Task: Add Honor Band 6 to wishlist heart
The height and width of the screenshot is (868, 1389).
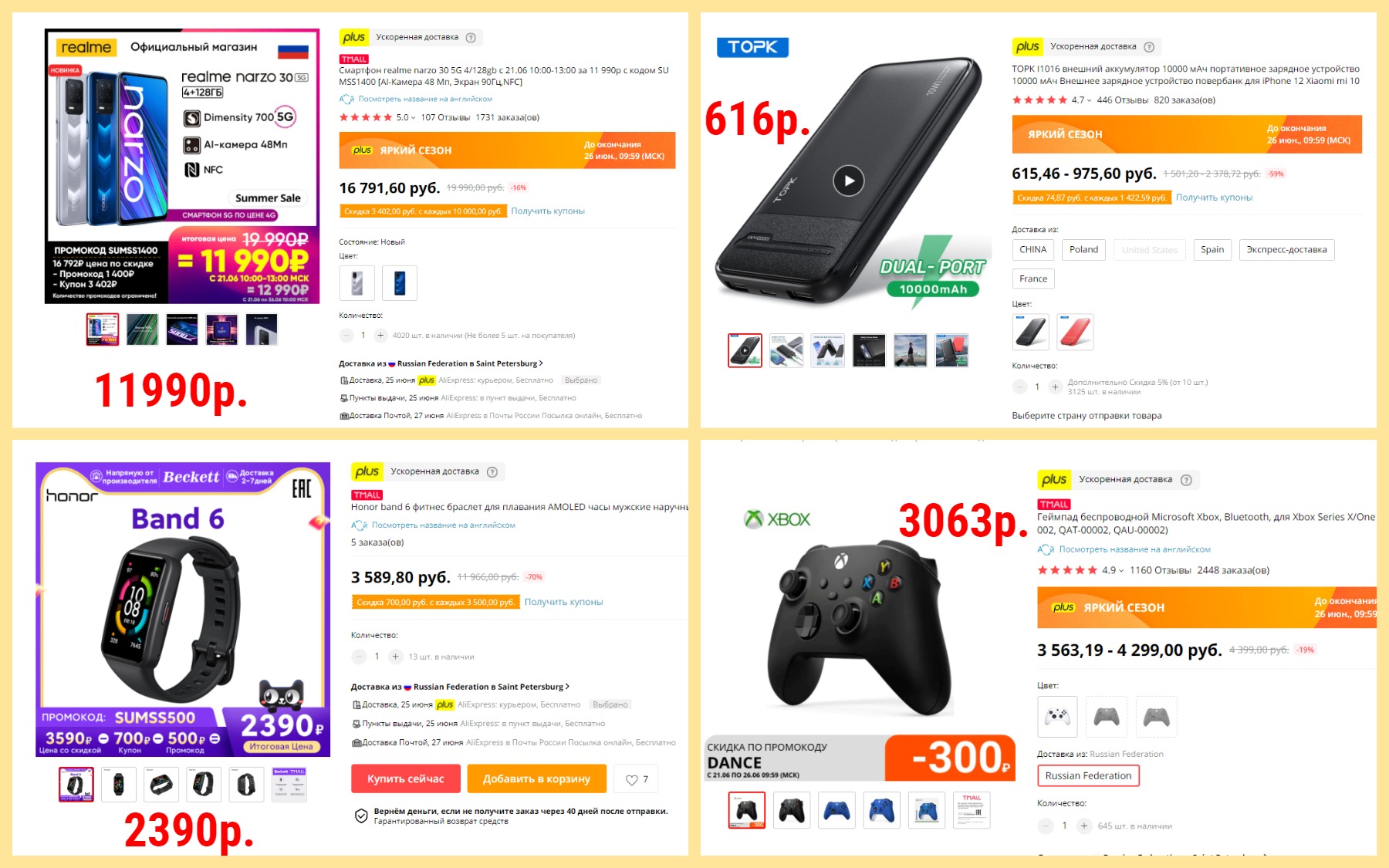Action: tap(636, 779)
